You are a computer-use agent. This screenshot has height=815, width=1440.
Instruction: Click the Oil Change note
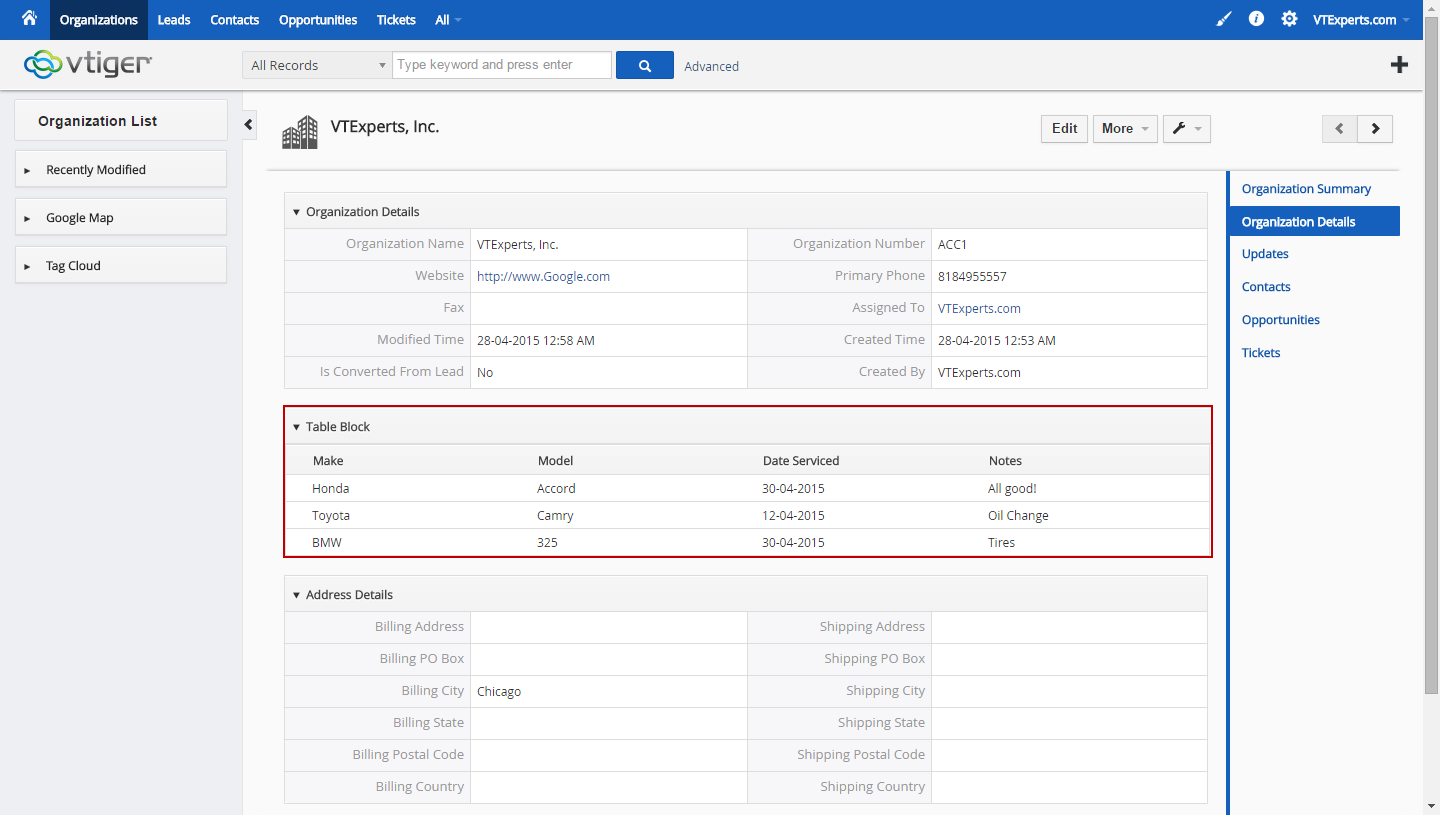(x=1018, y=515)
